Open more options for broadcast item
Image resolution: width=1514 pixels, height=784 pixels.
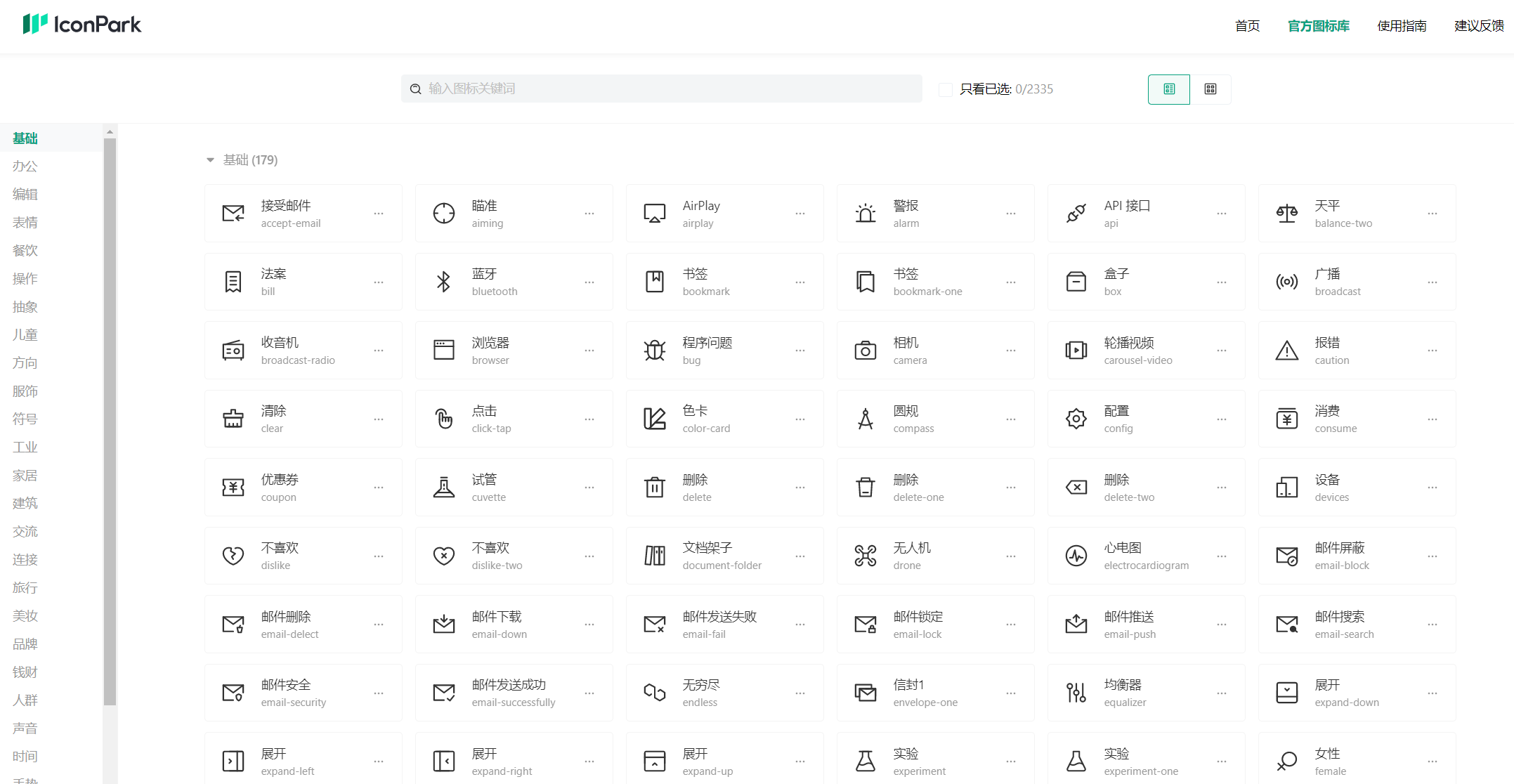click(1432, 282)
